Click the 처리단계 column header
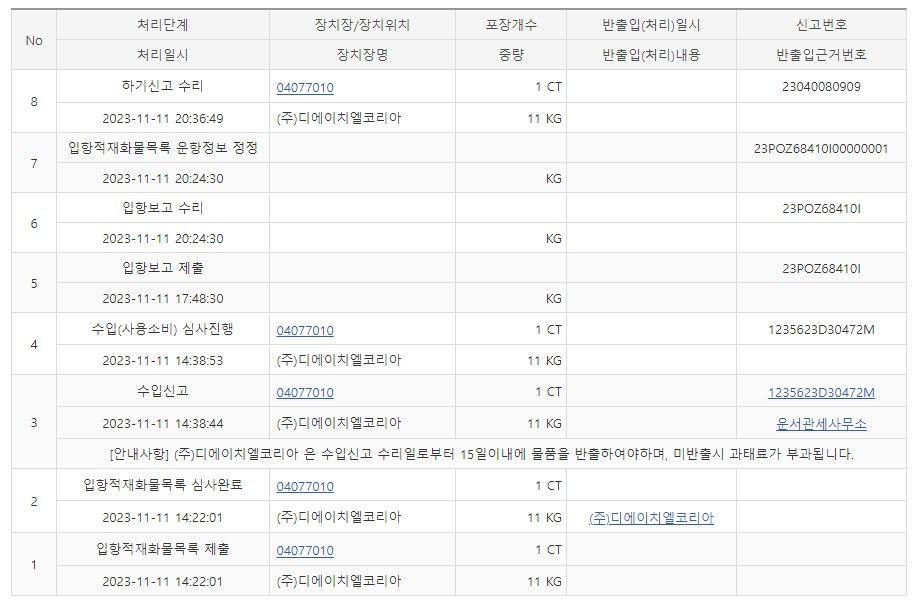Screen dimensions: 913x601 coord(162,25)
